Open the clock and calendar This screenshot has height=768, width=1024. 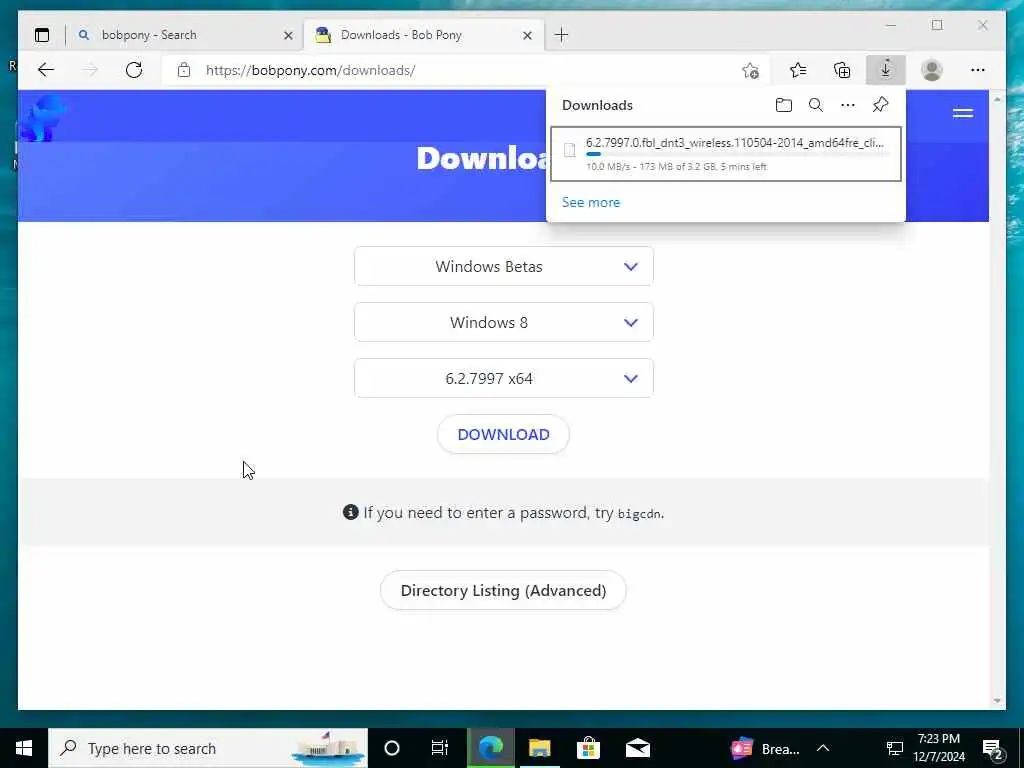pyautogui.click(x=939, y=748)
